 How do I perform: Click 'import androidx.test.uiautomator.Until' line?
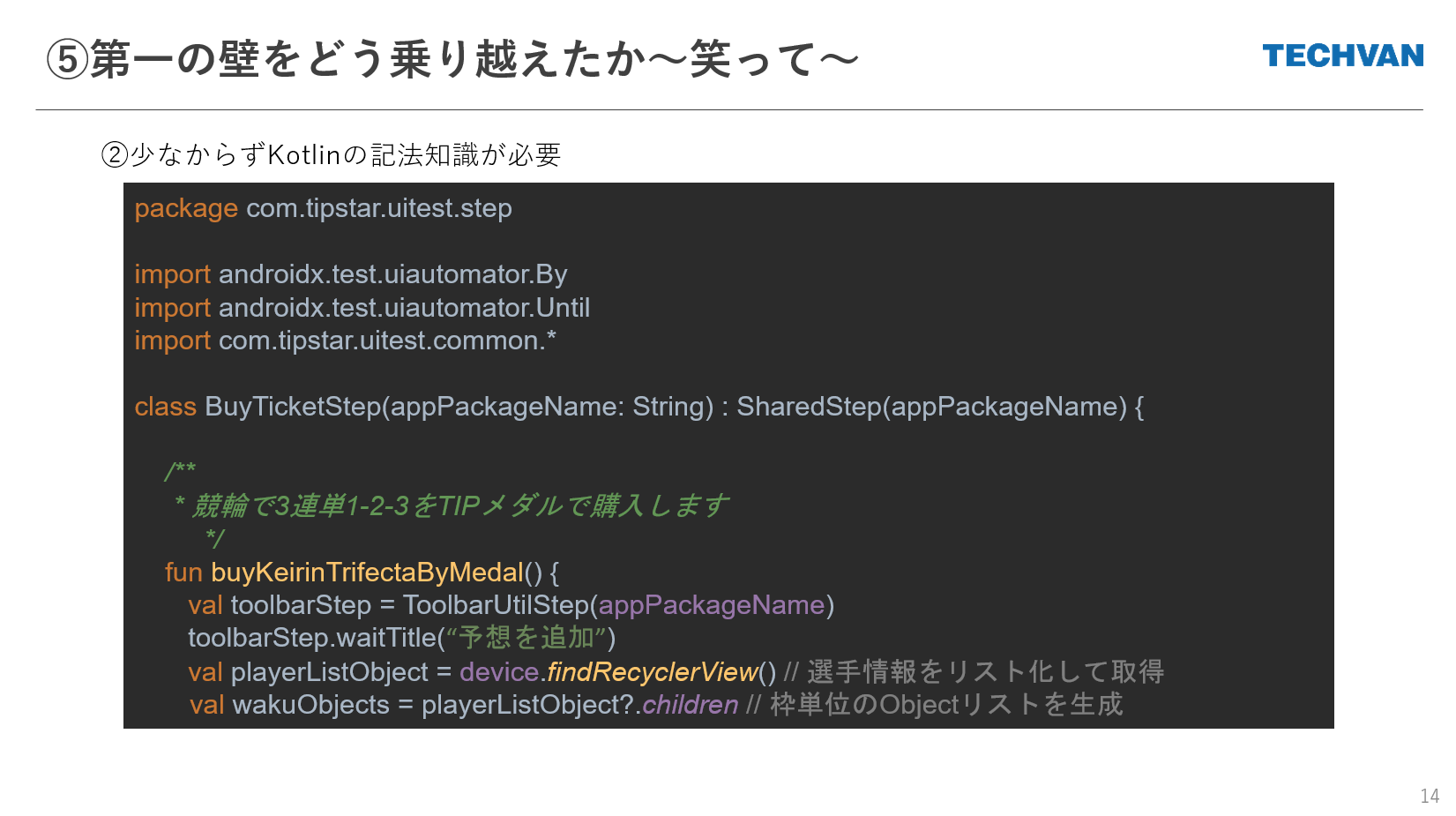click(x=362, y=308)
